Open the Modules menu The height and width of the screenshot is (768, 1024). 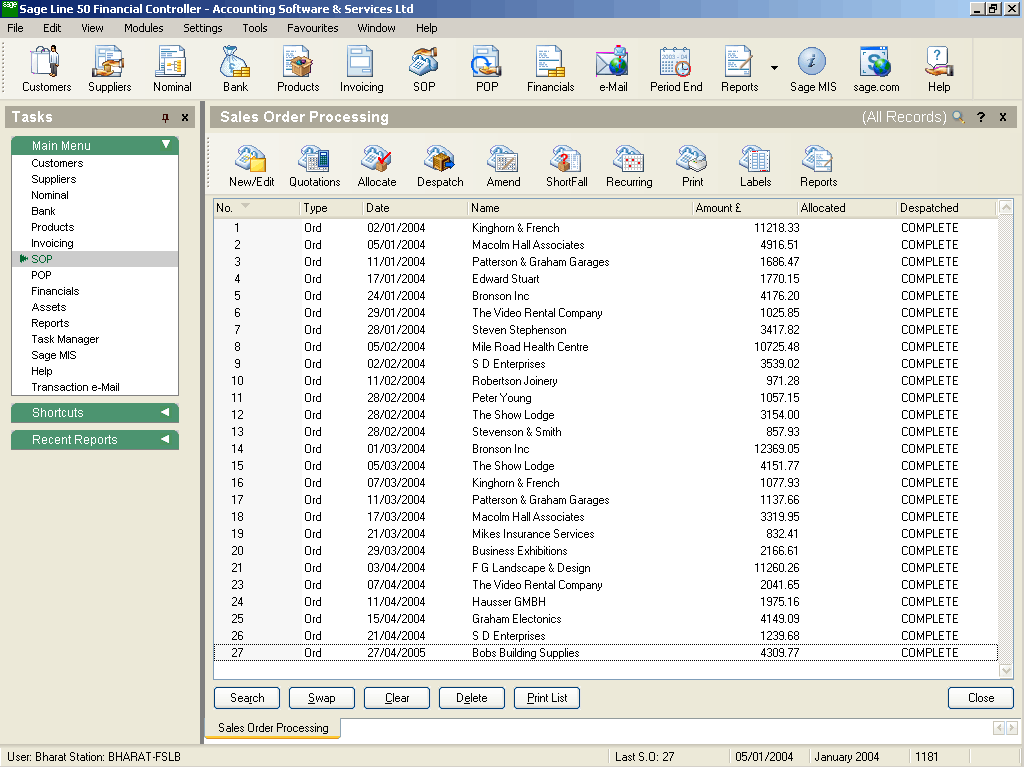click(143, 28)
